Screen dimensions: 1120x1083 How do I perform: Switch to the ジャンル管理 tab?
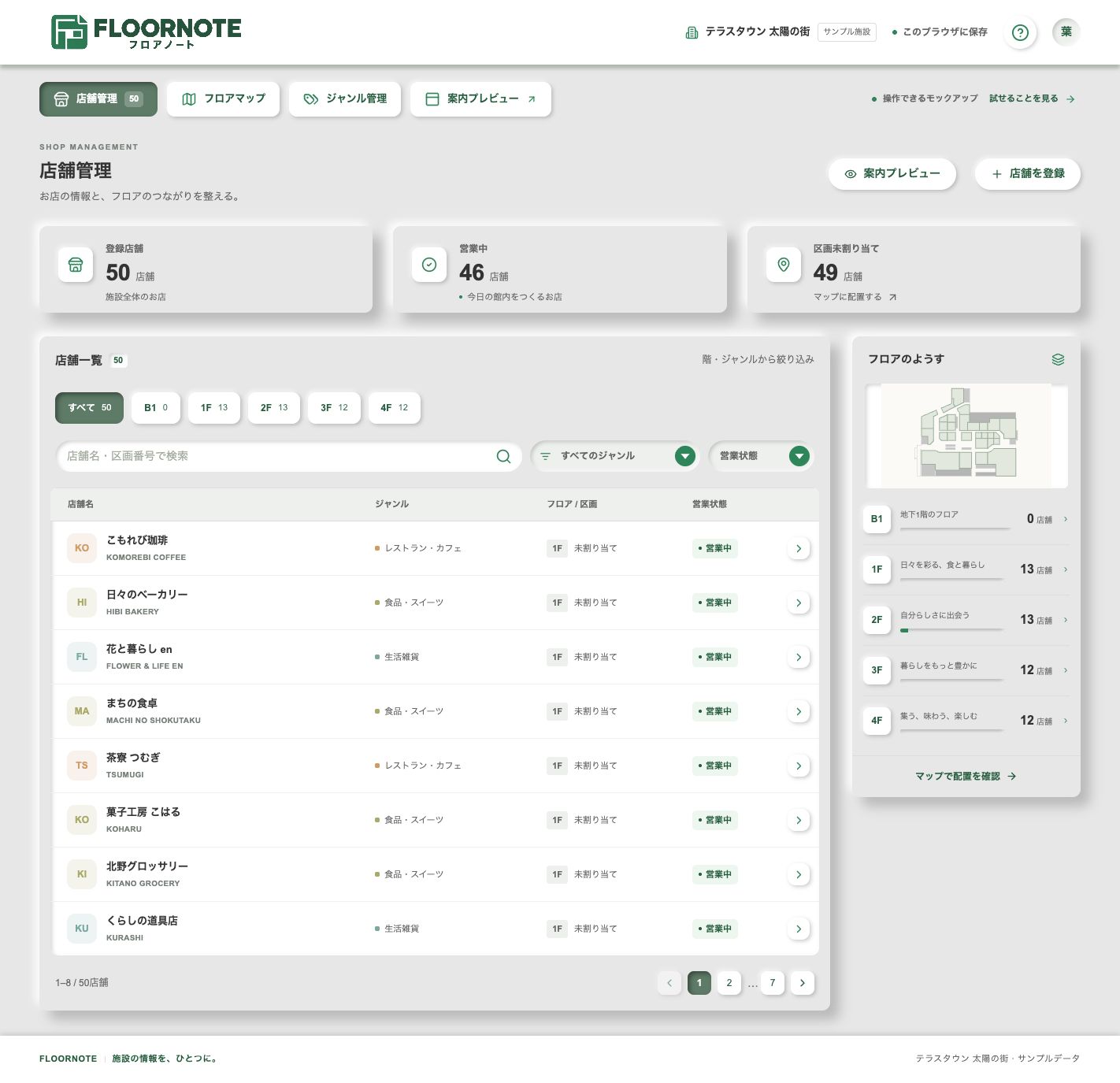(345, 99)
